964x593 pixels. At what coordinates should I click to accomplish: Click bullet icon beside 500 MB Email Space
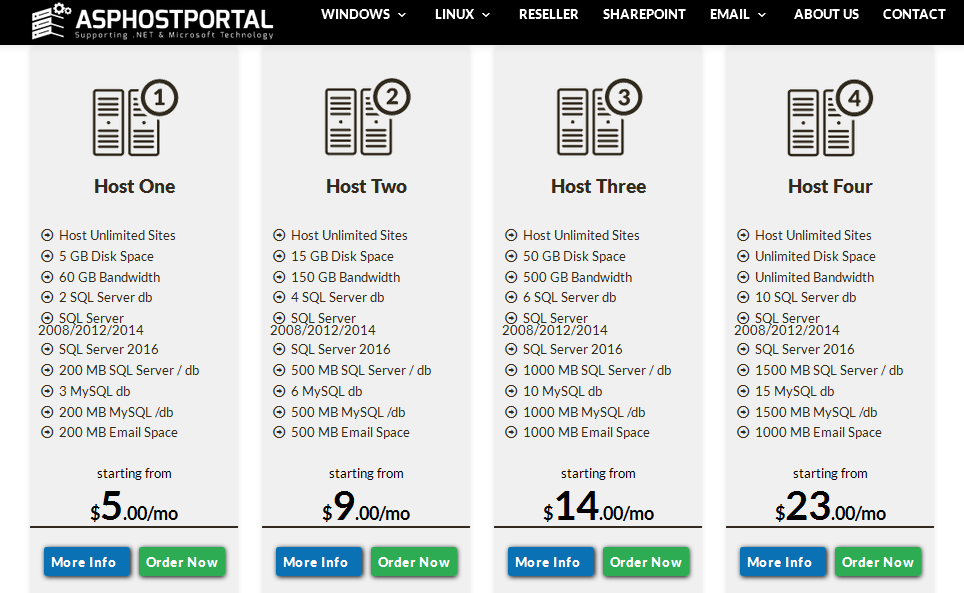click(279, 432)
